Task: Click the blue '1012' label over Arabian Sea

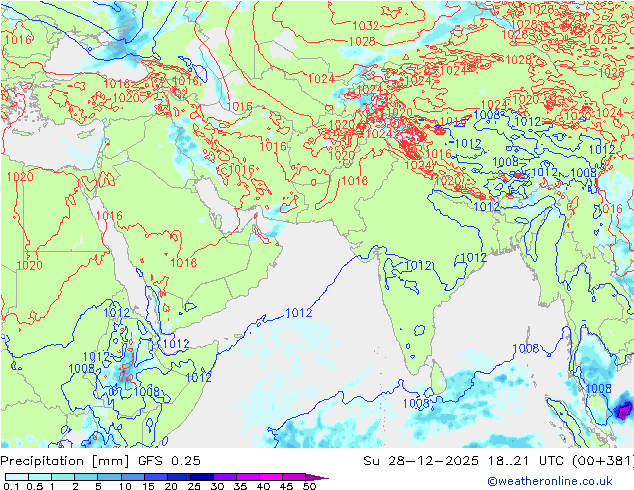Action: tap(298, 313)
